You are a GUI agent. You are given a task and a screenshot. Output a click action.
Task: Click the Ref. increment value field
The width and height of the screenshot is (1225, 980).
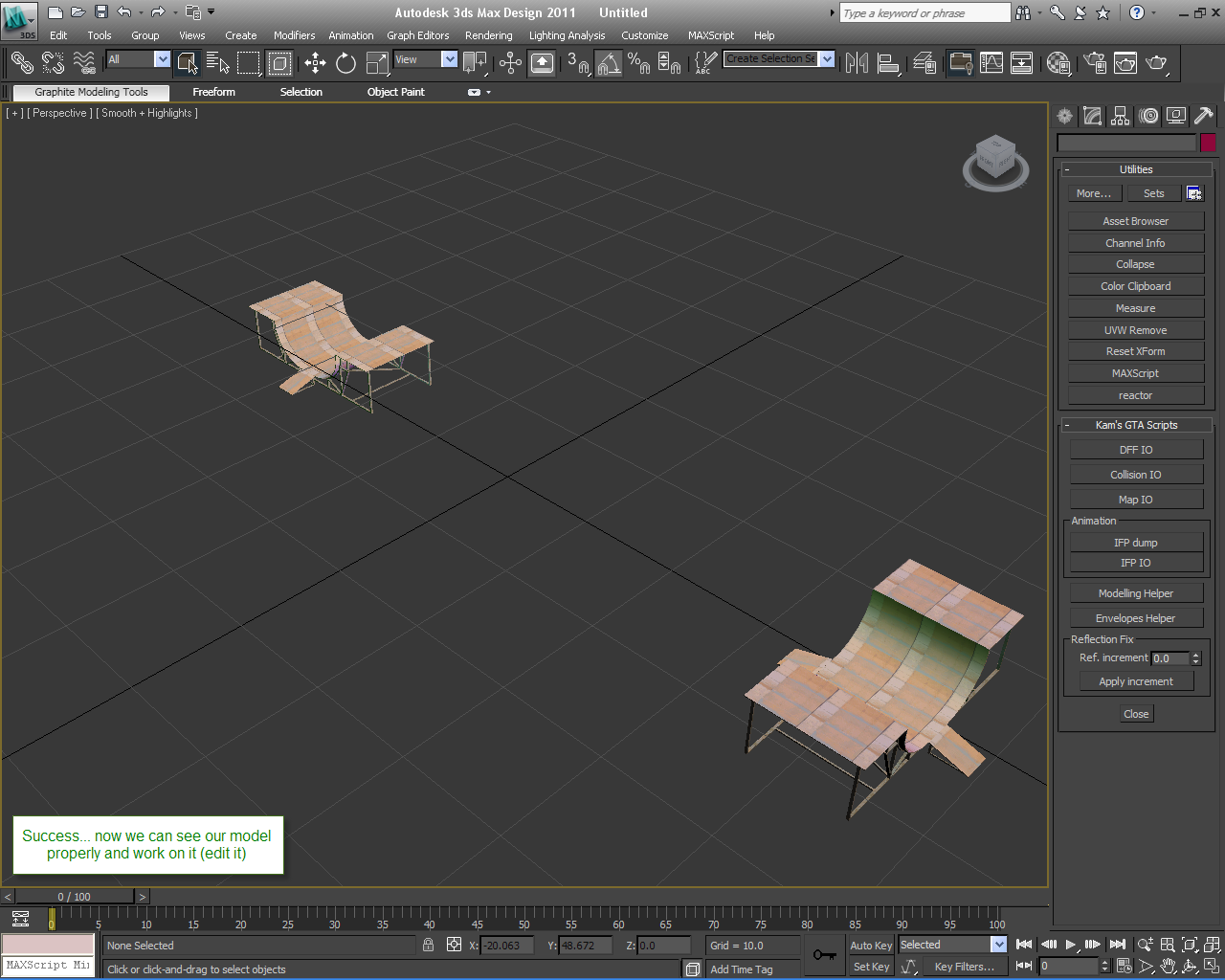coord(1169,658)
